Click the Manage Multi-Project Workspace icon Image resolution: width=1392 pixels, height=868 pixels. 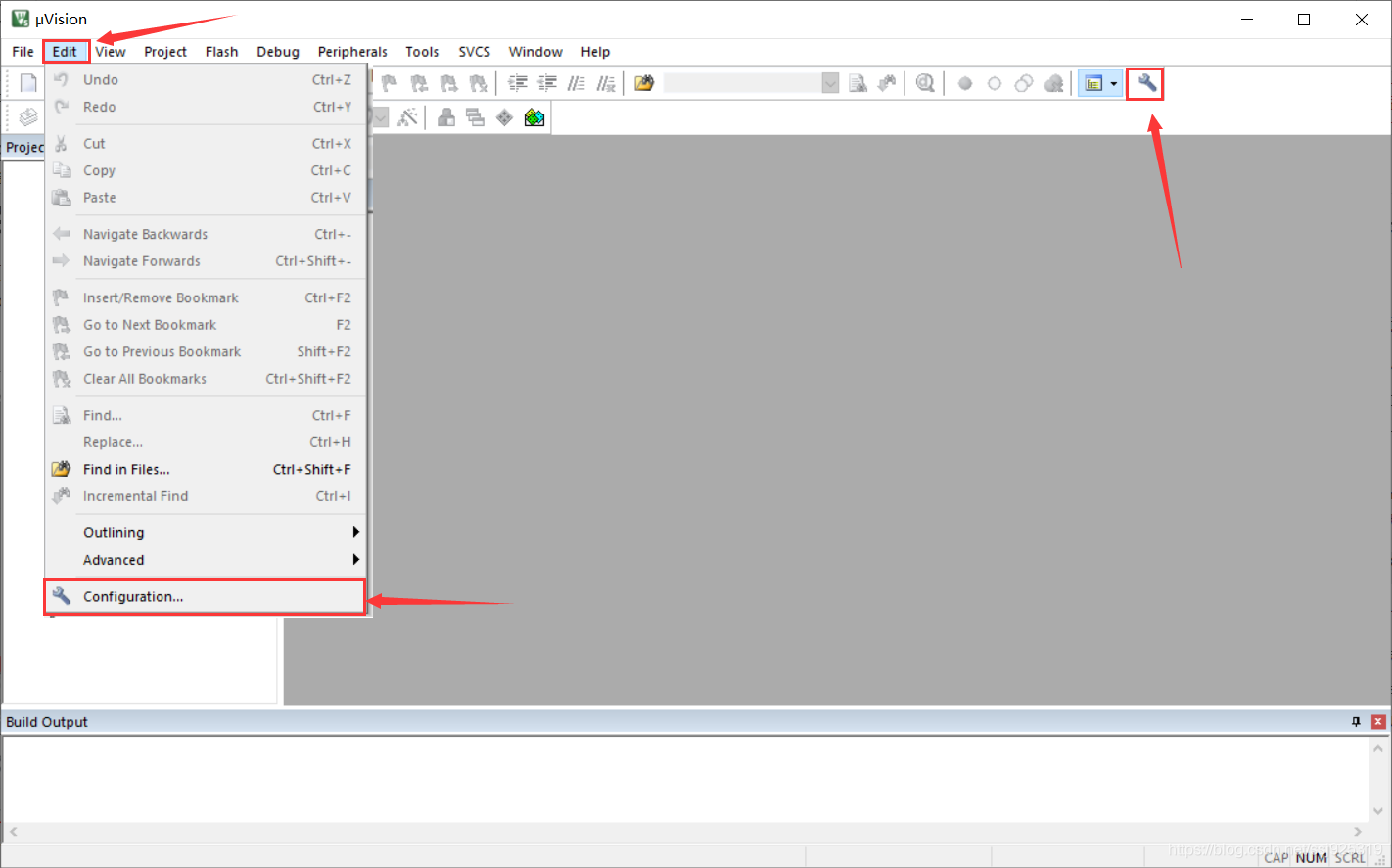(x=476, y=117)
